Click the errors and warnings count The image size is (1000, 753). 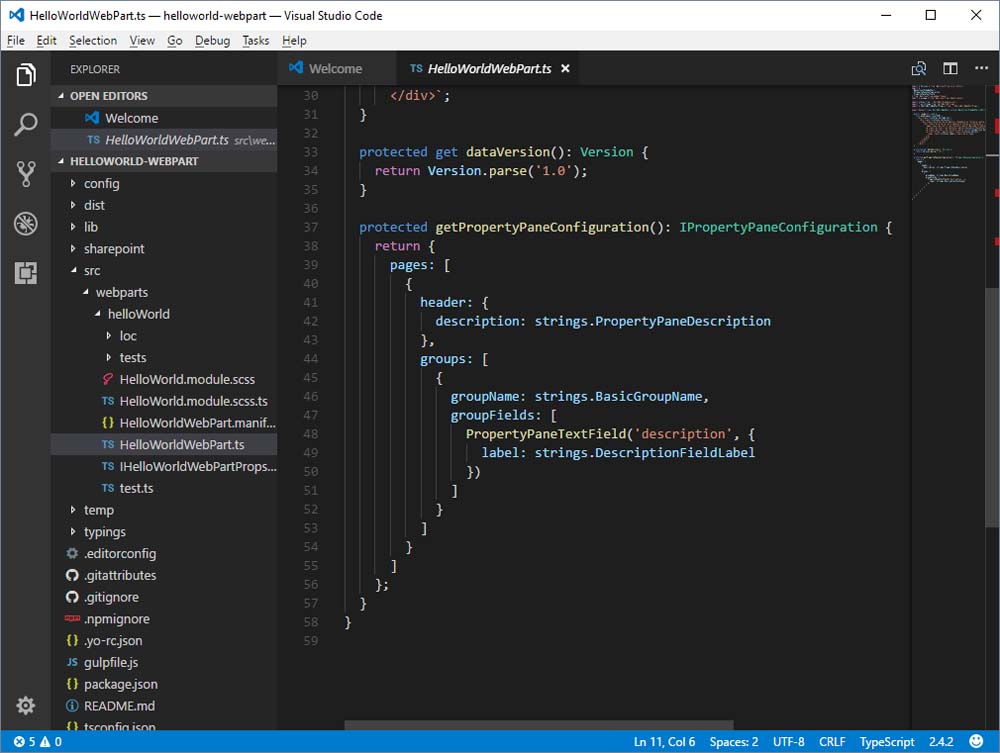[37, 742]
